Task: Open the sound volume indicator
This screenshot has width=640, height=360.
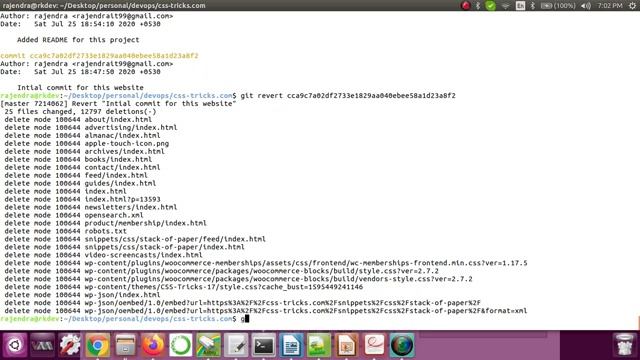Action: [x=586, y=6]
